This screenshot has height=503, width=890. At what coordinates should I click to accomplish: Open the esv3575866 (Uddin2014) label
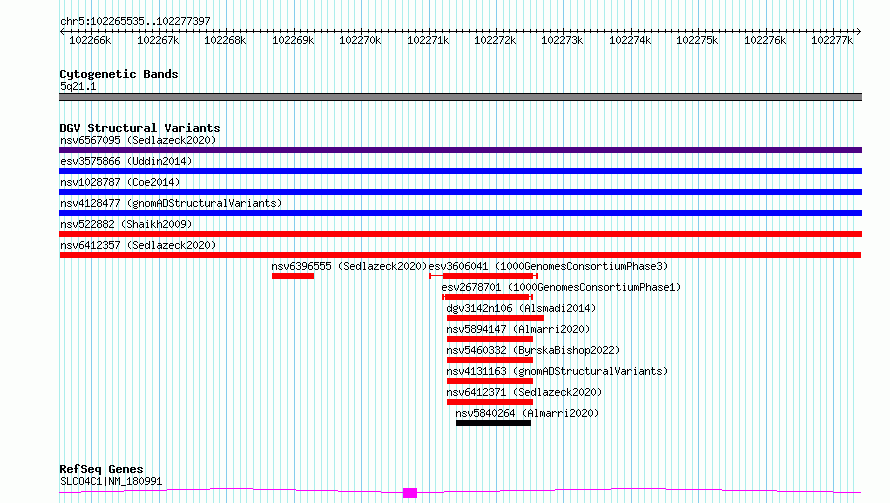126,161
